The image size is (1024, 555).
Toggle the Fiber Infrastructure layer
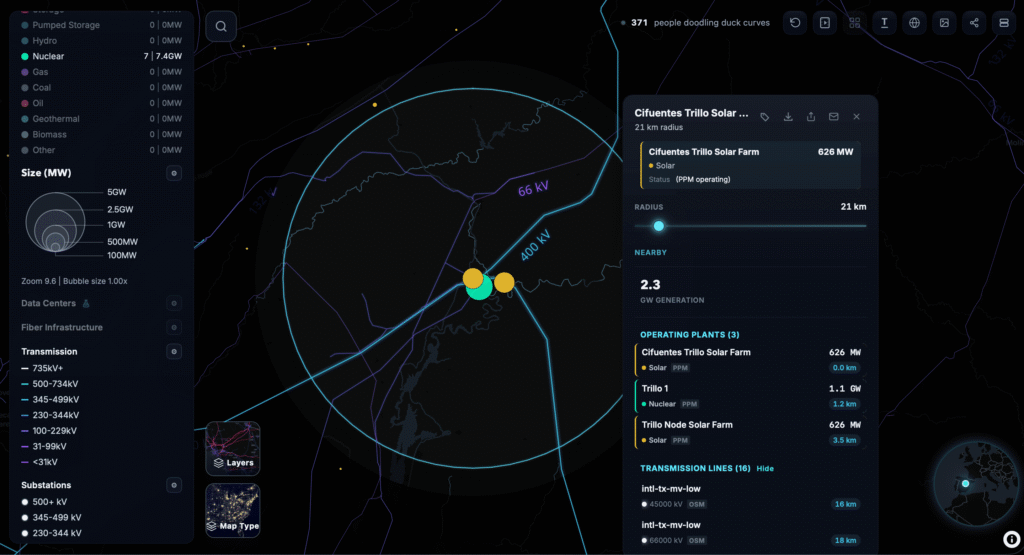pyautogui.click(x=174, y=327)
